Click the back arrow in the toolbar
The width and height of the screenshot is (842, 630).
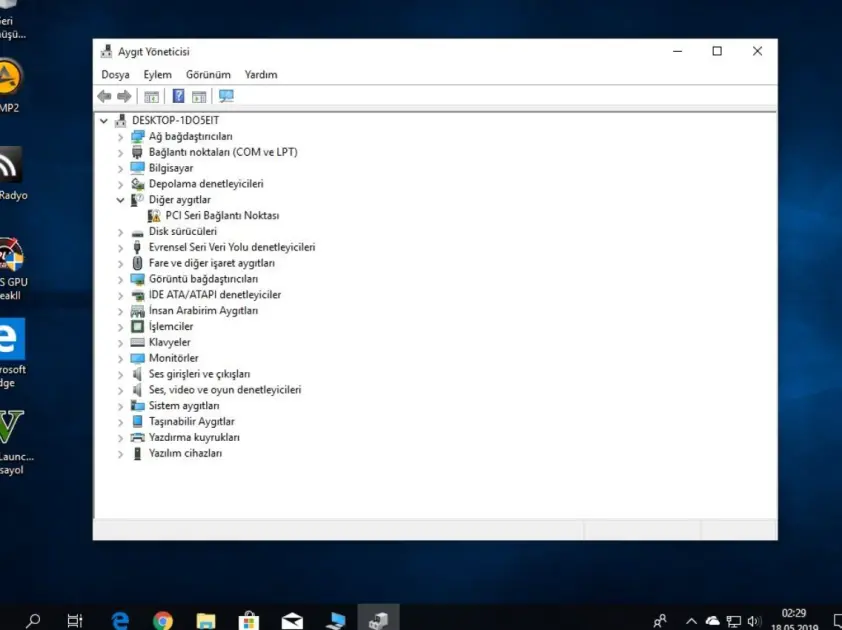point(104,96)
